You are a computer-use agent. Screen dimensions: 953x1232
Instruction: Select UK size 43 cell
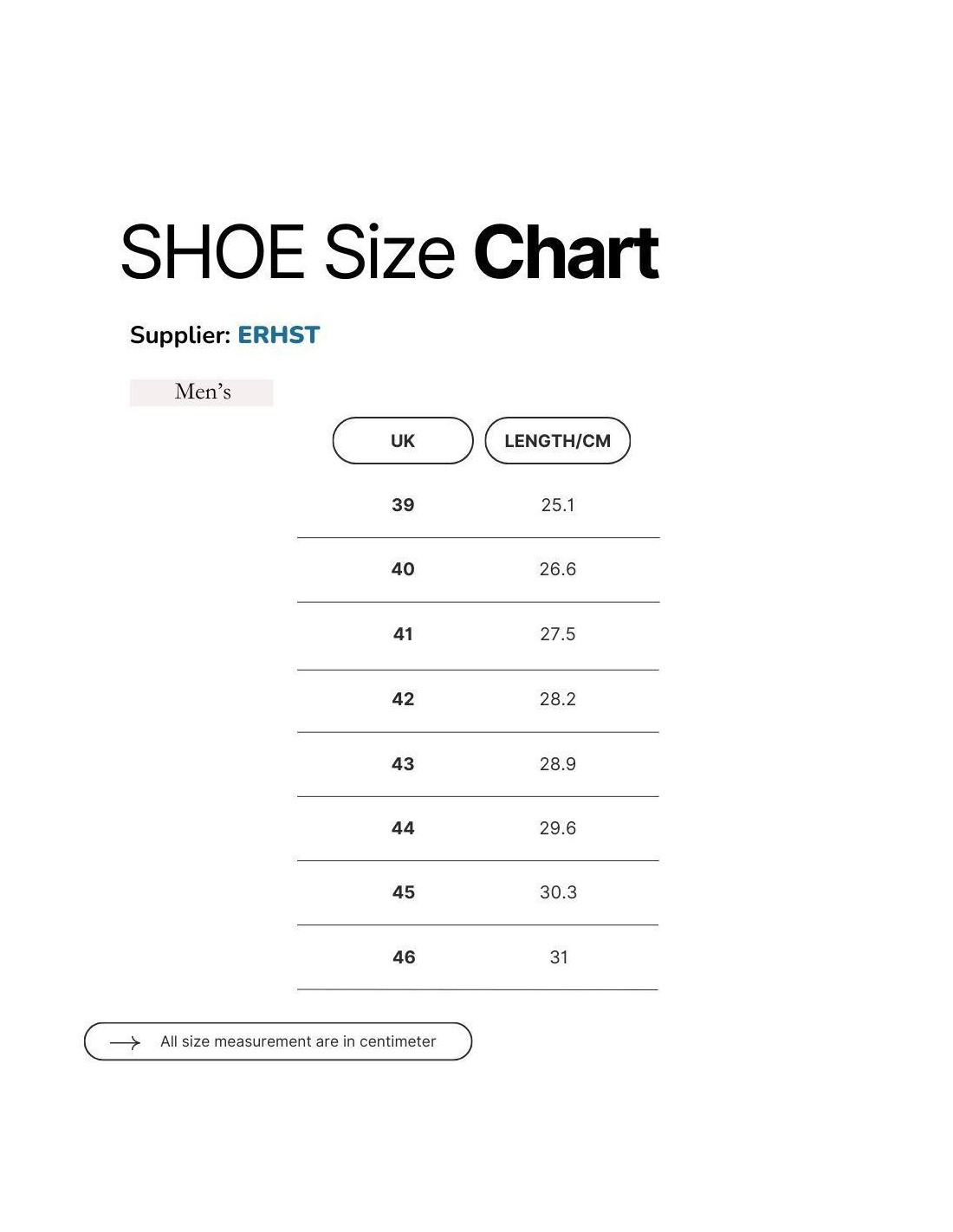(403, 764)
